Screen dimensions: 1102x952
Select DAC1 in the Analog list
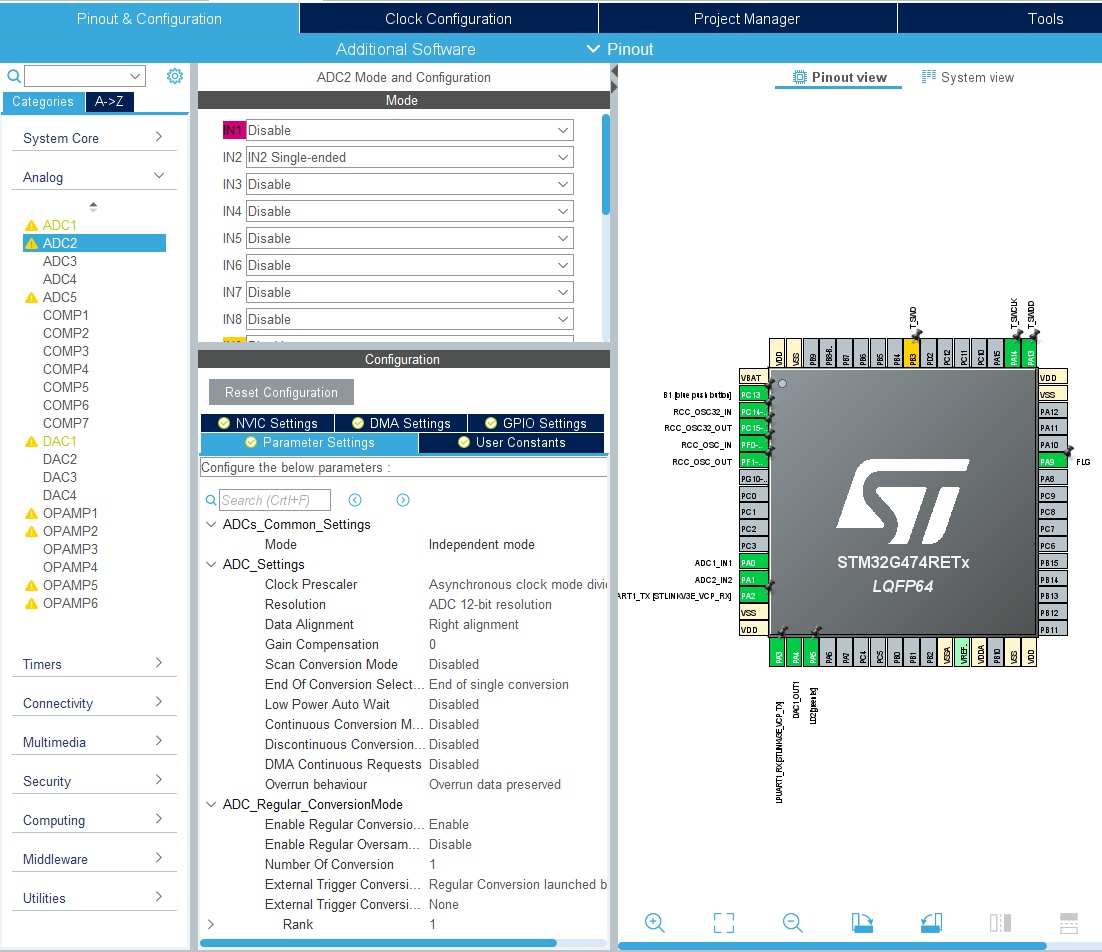click(x=60, y=441)
